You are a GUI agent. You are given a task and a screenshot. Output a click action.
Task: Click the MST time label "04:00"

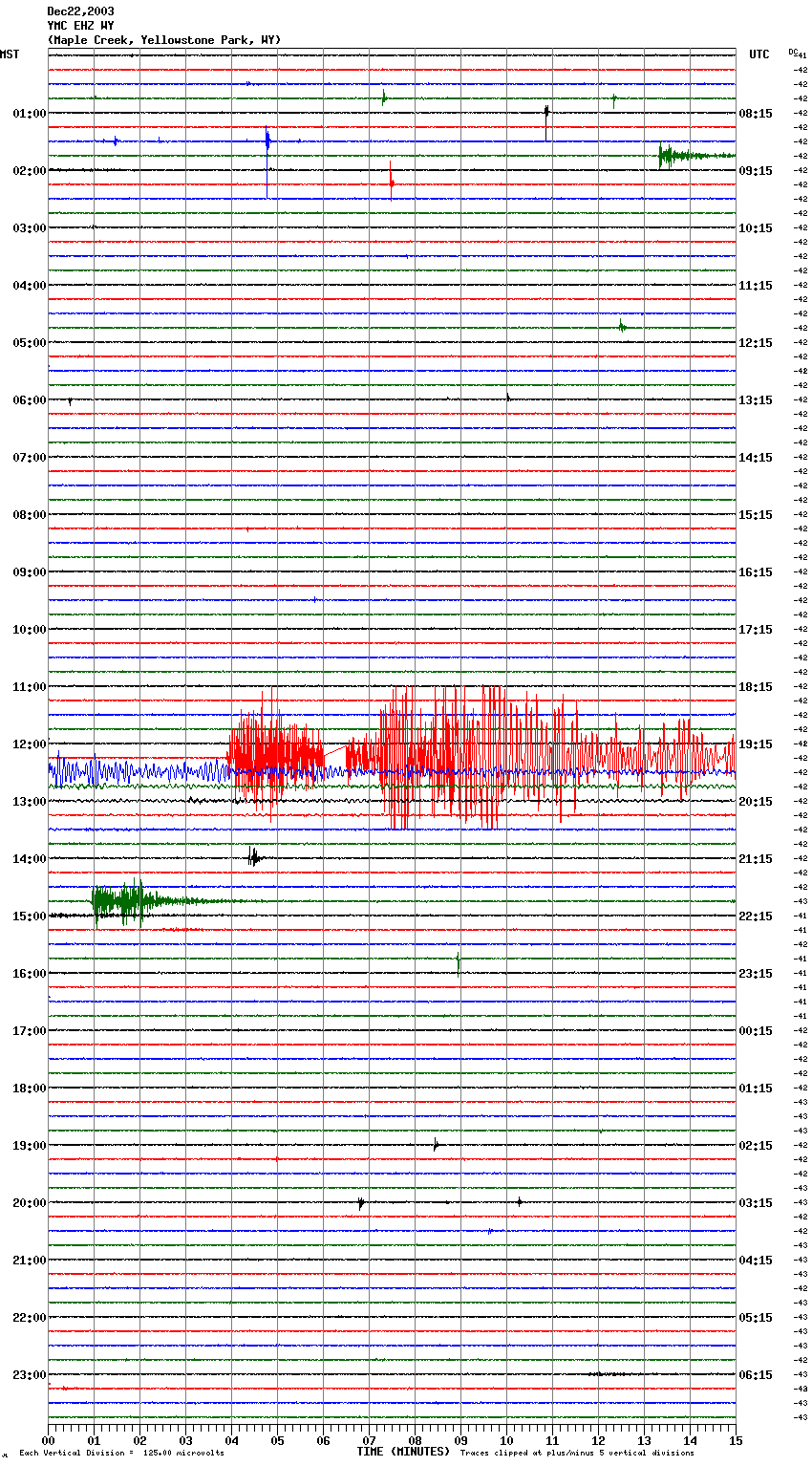[30, 286]
